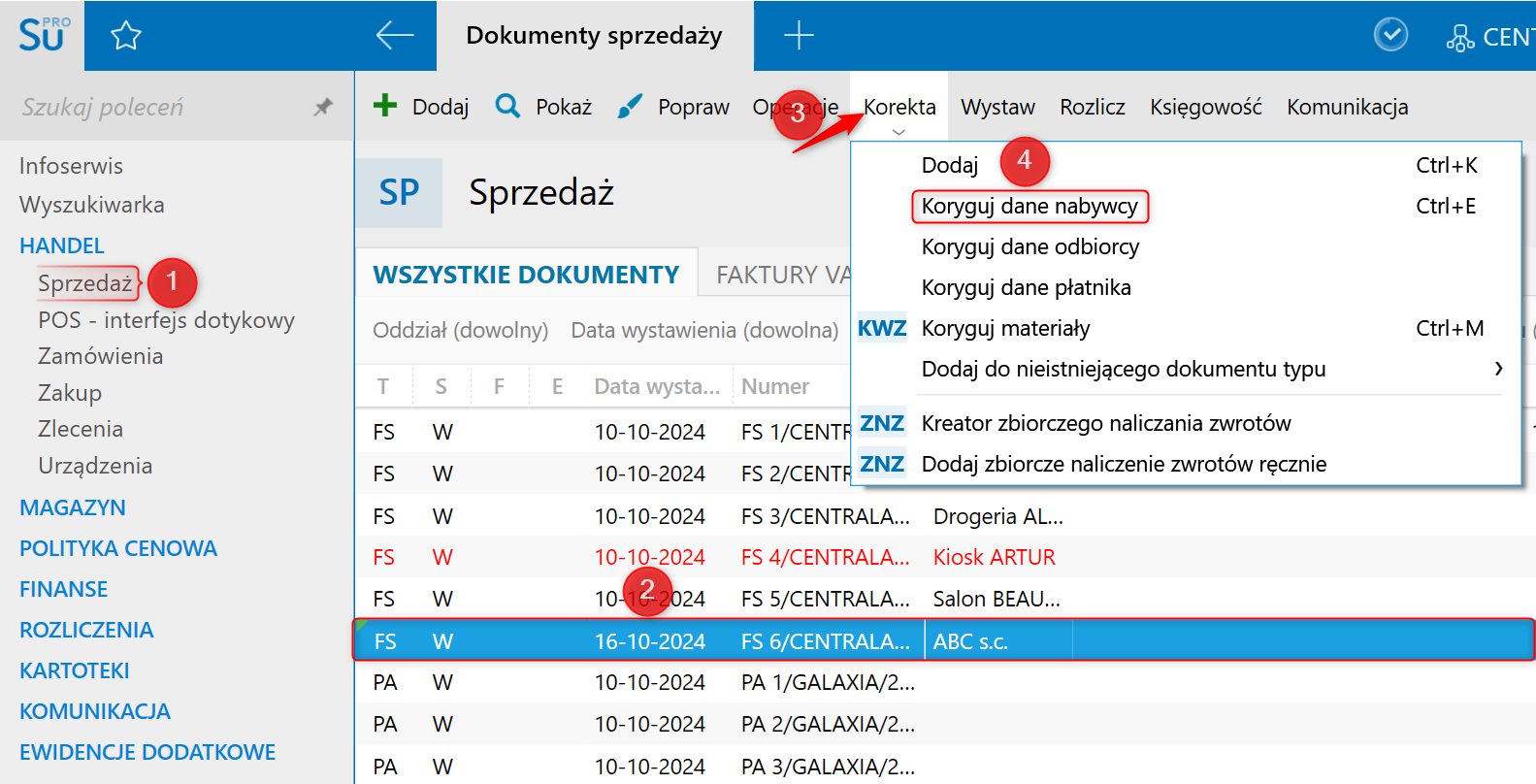
Task: Expand the POLITYKA CENOWA section
Action: tap(118, 548)
